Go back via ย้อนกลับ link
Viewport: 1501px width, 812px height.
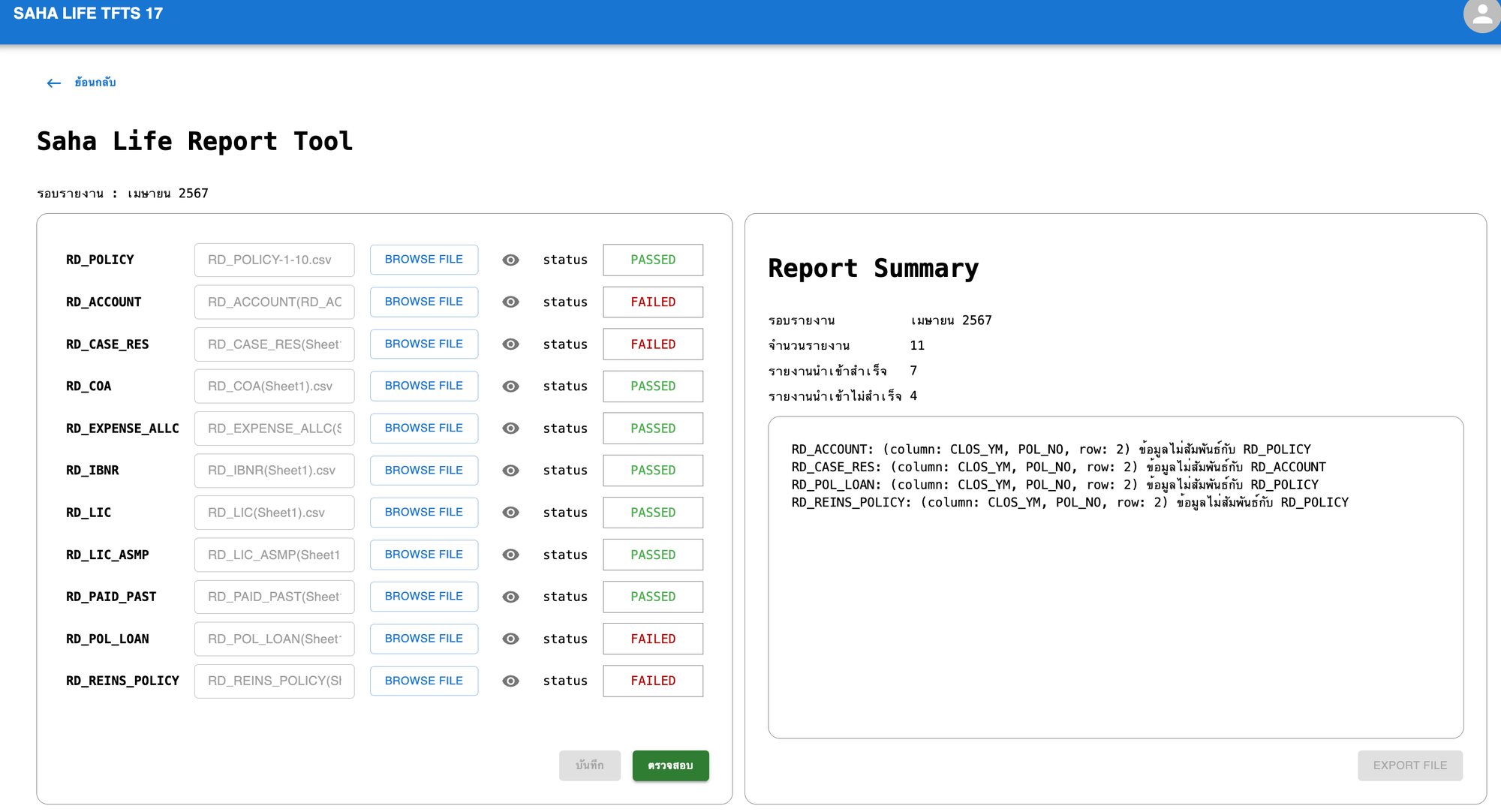click(95, 83)
